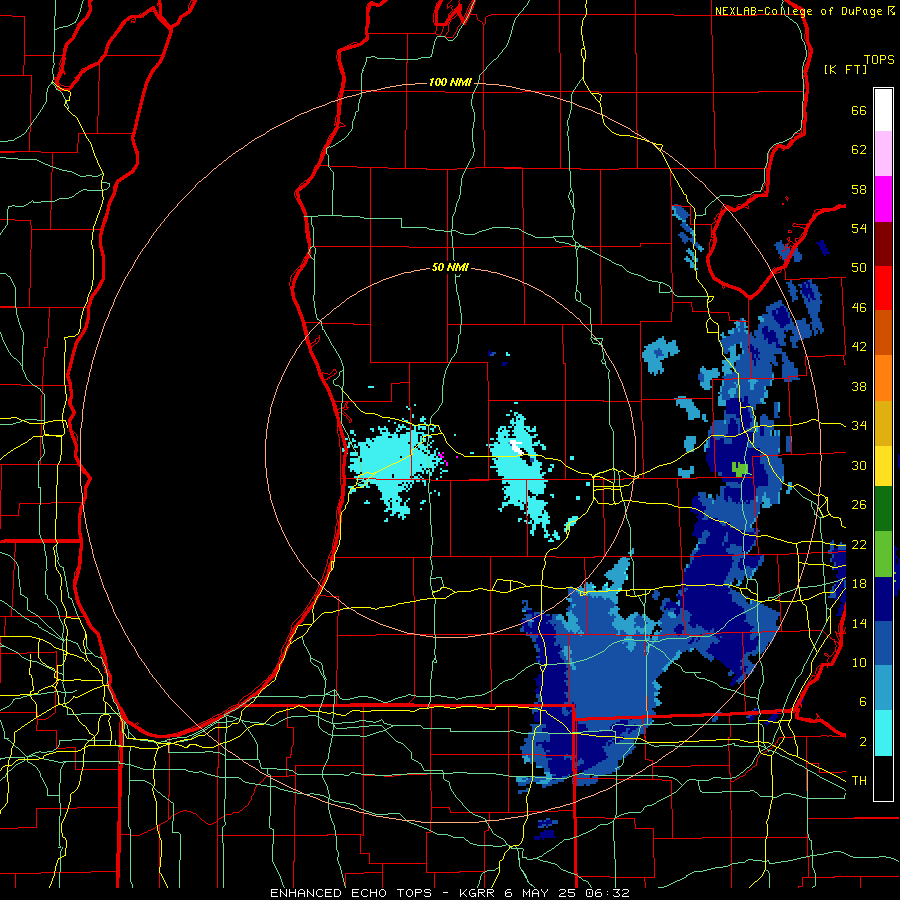The image size is (900, 900).
Task: Click the '100 NMI' range ring label
Action: click(450, 83)
